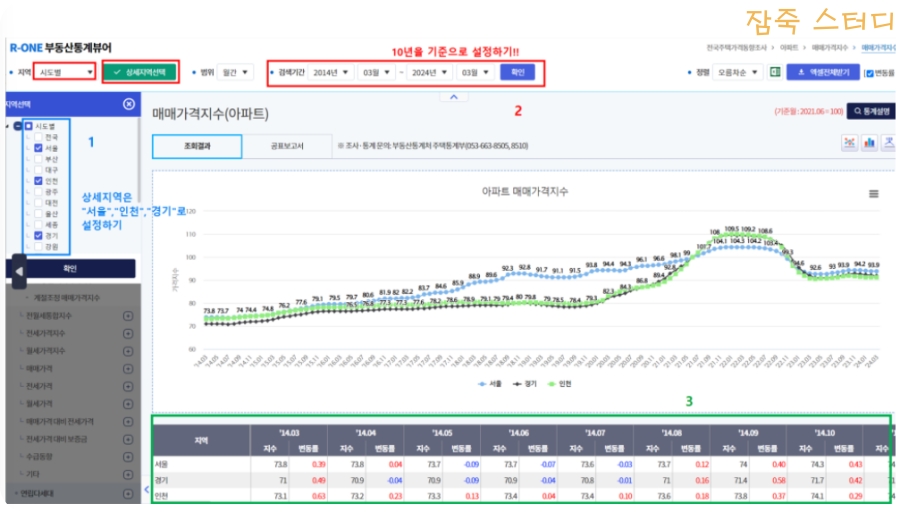
Task: Select the line chart type icon
Action: [x=849, y=143]
